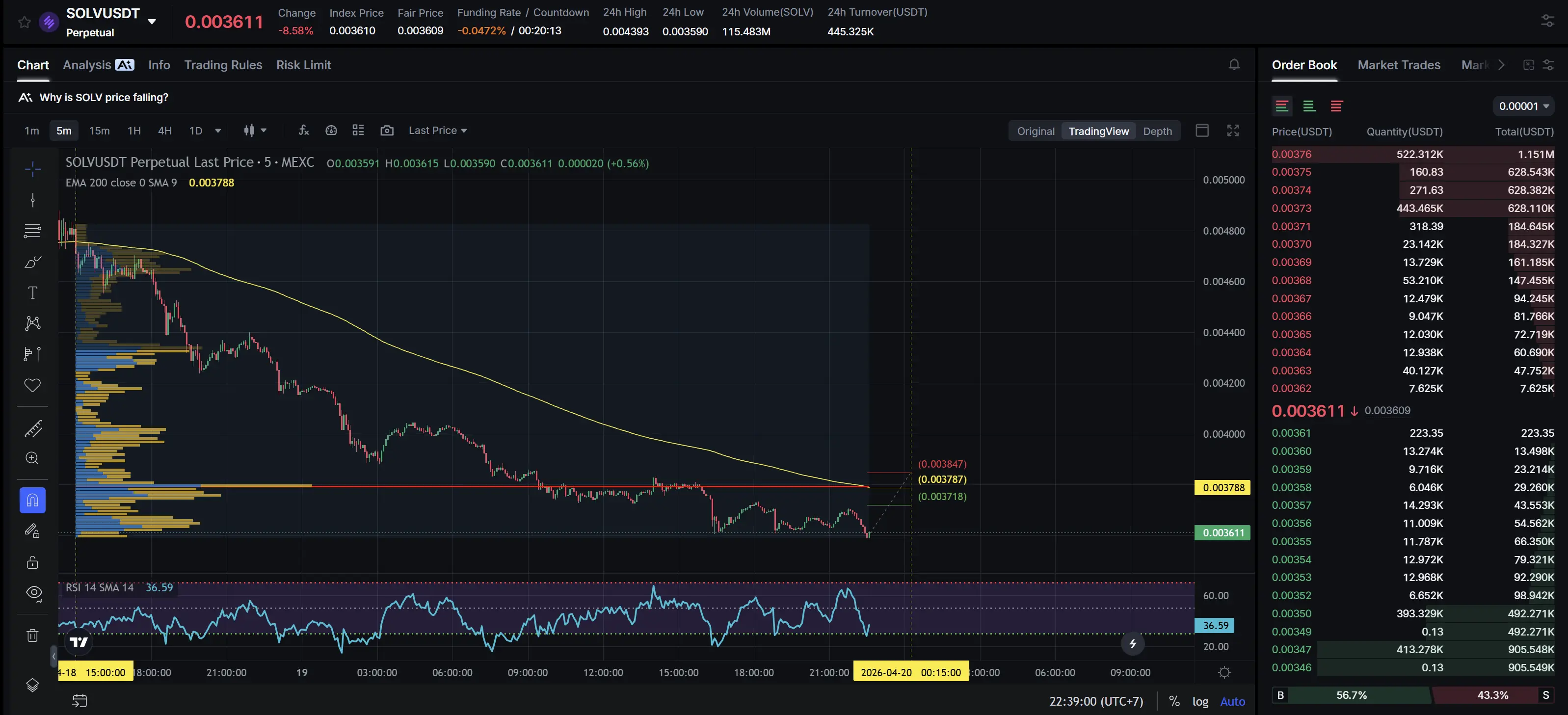Open order book 0.00001 precision dropdown

pyautogui.click(x=1523, y=106)
